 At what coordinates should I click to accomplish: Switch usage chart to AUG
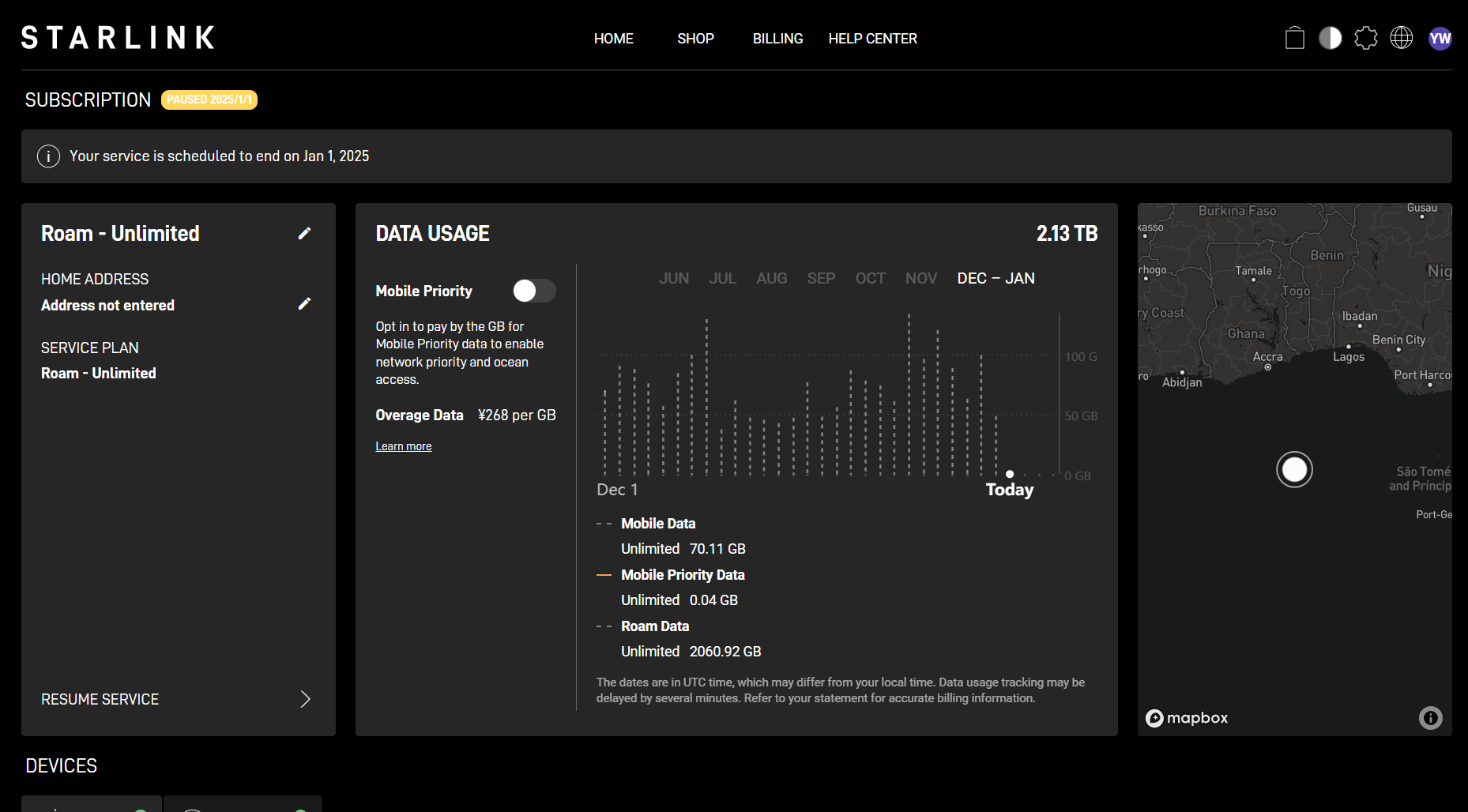point(771,278)
